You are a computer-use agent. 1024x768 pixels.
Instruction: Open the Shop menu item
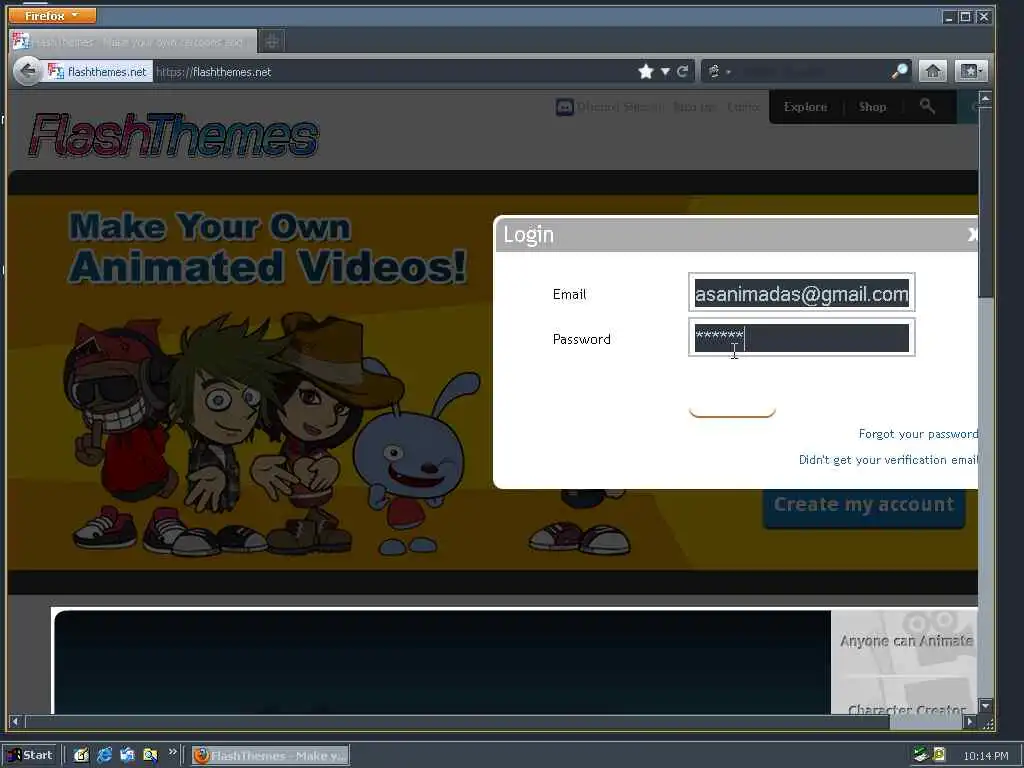872,107
